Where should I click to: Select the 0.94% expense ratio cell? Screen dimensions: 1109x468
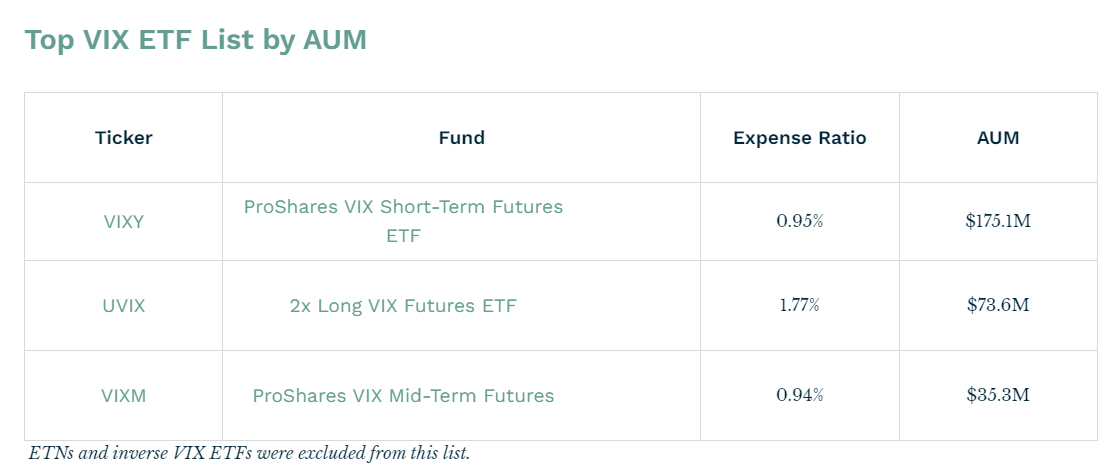[799, 395]
